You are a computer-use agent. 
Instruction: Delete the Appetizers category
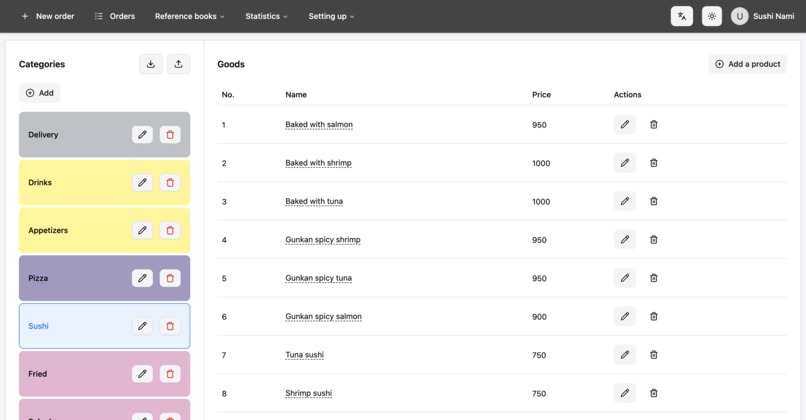pyautogui.click(x=170, y=230)
